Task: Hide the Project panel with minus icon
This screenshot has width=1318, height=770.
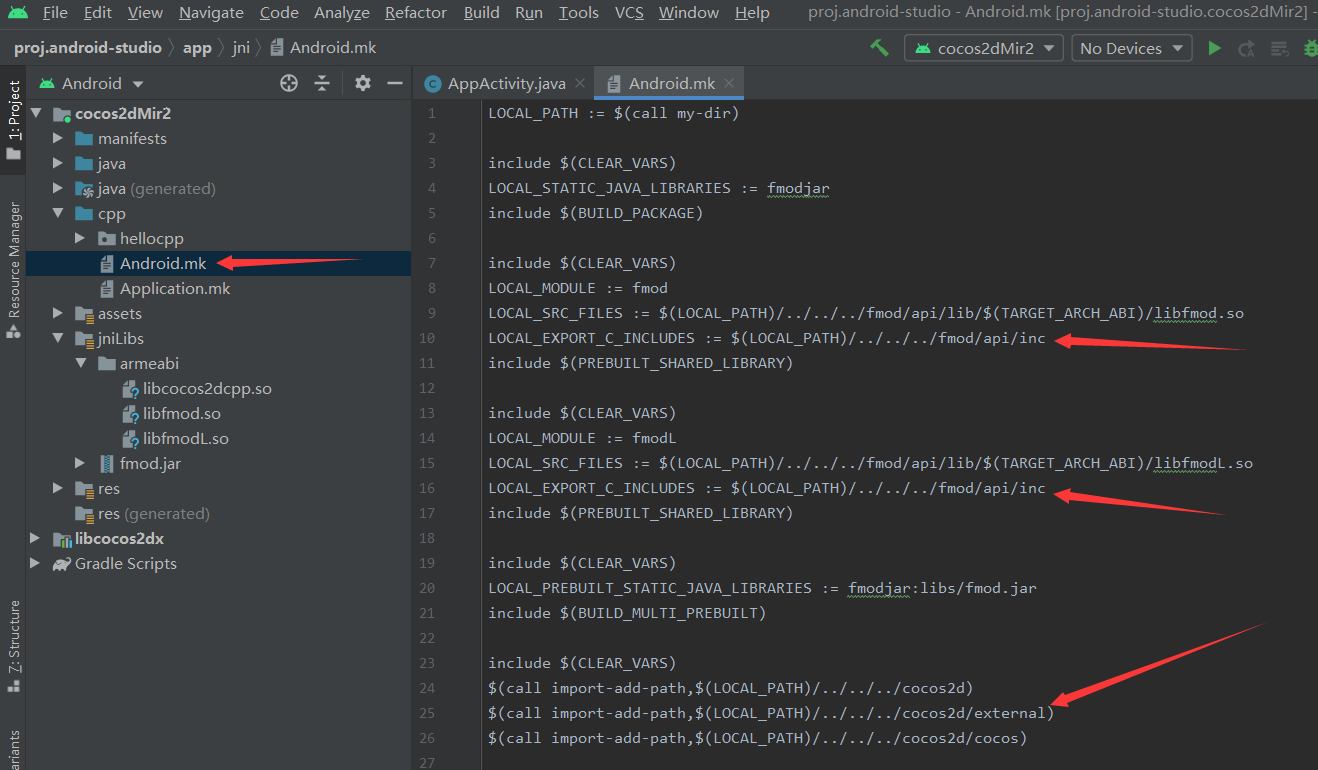Action: 395,83
